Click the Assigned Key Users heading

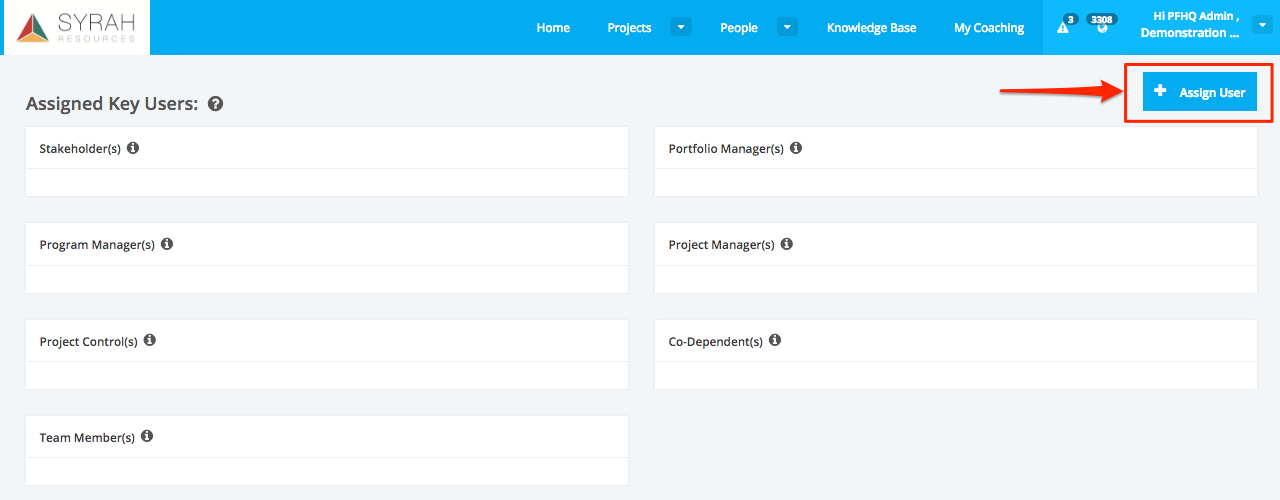112,104
